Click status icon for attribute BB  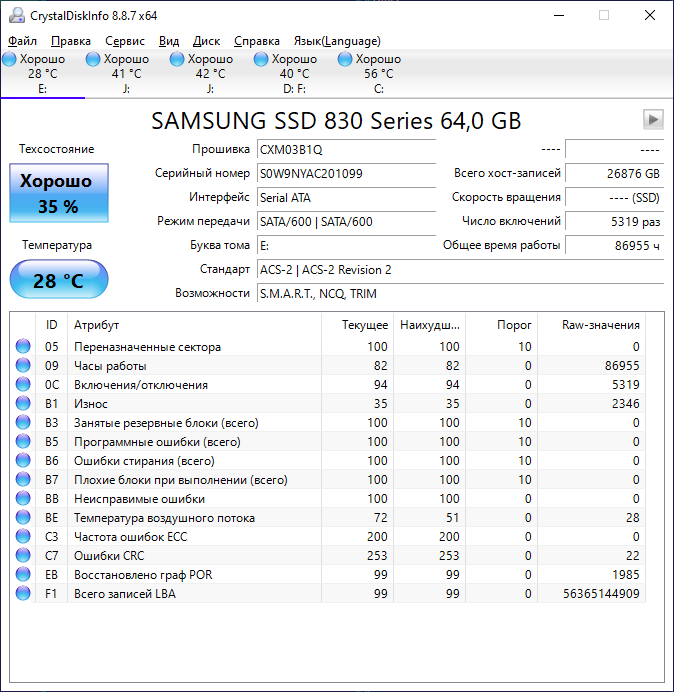23,498
